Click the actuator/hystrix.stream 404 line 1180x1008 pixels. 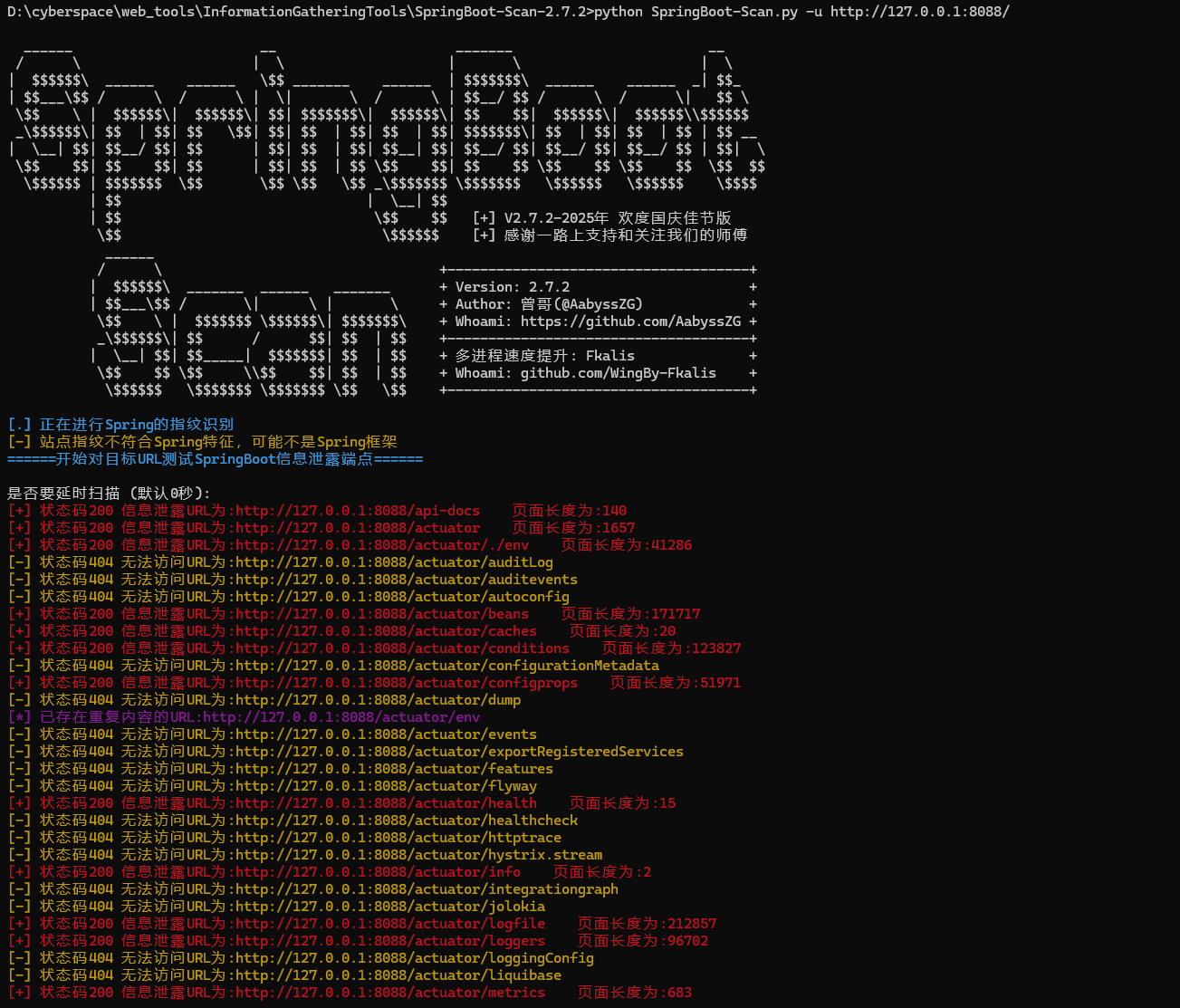pos(304,855)
